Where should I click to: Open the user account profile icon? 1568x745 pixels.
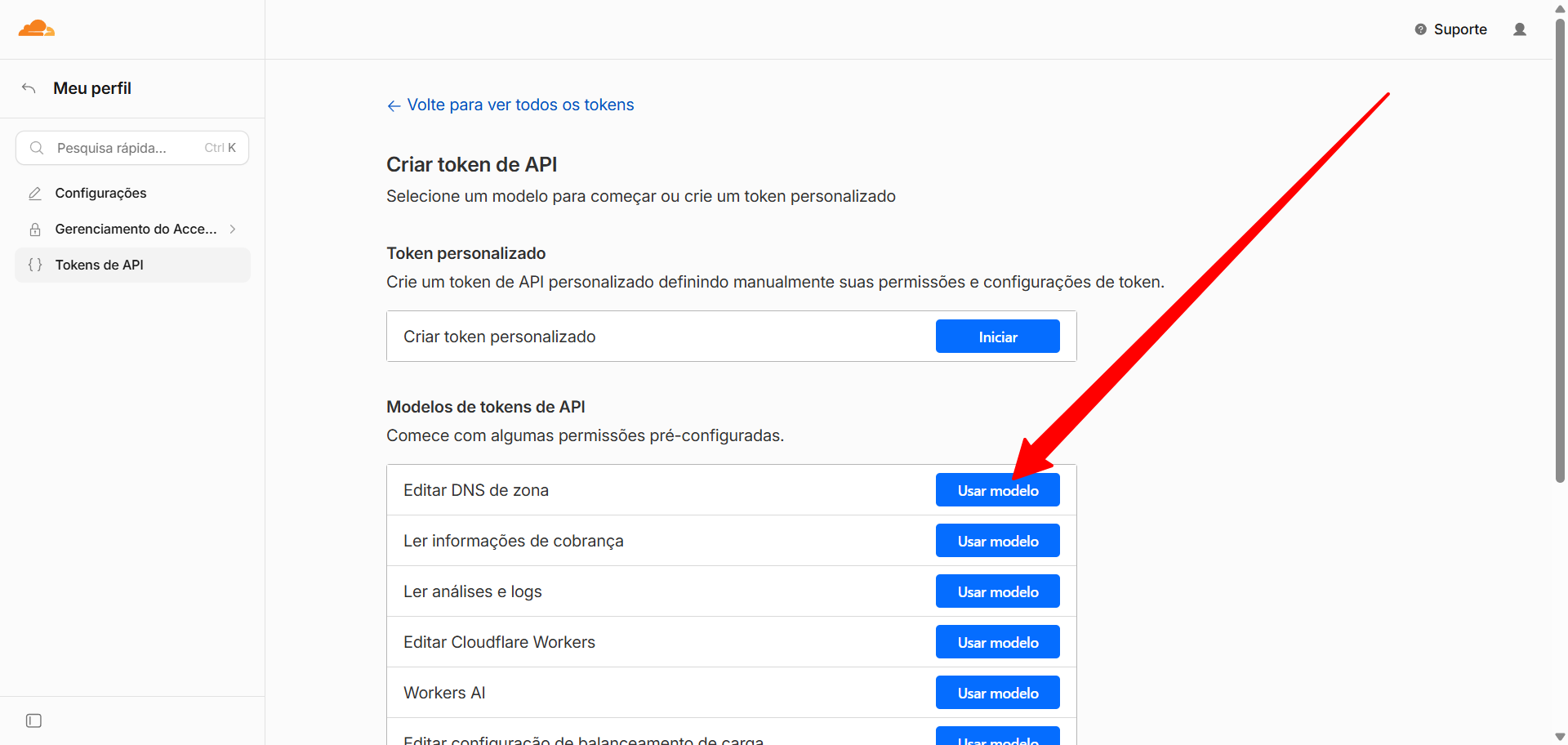click(x=1520, y=29)
